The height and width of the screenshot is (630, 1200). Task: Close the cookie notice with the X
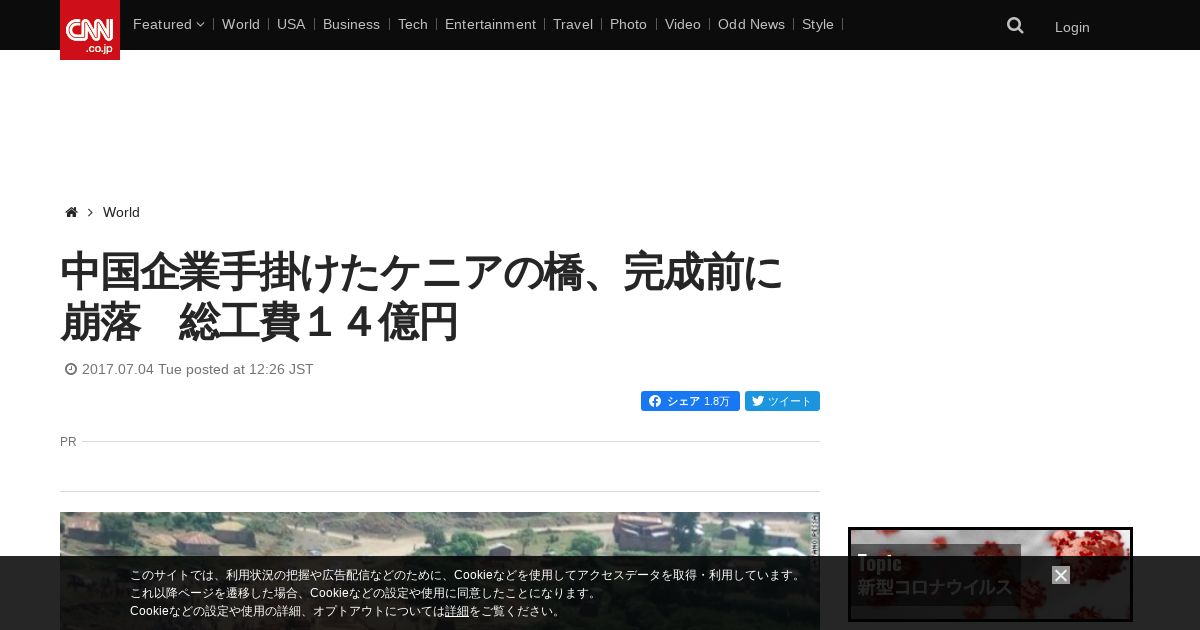pos(1061,575)
